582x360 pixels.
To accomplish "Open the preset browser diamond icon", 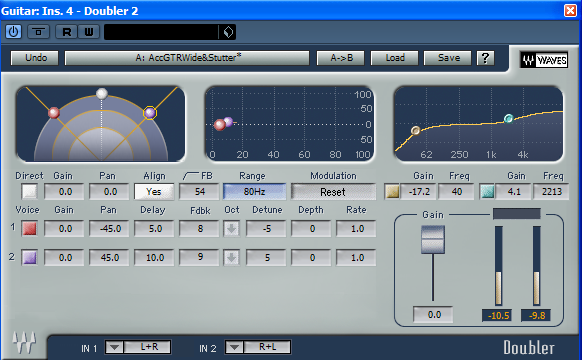I will coord(228,32).
